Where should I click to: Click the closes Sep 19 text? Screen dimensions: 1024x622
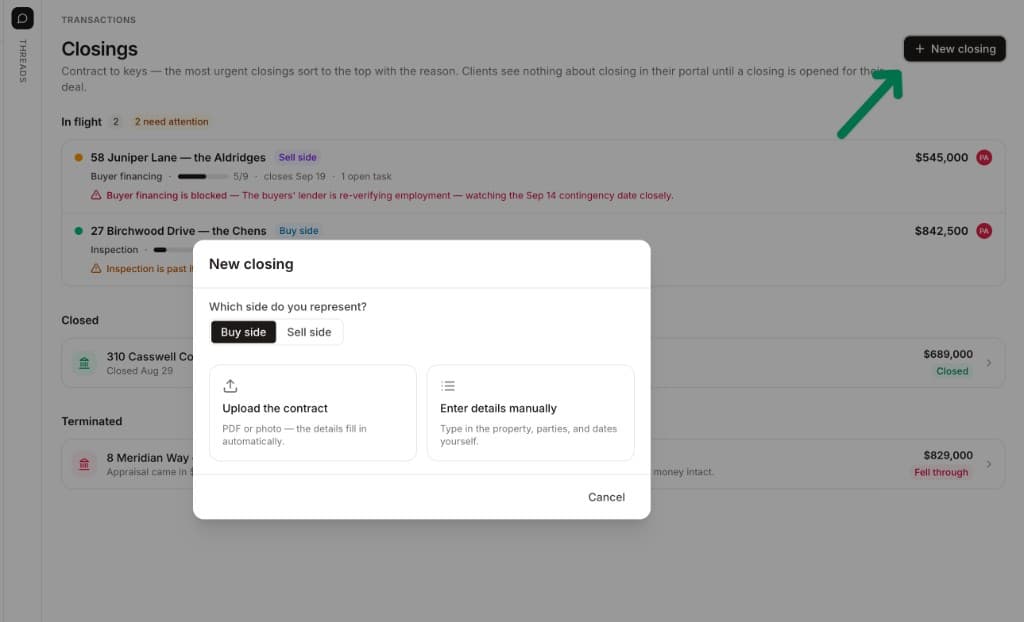click(295, 176)
